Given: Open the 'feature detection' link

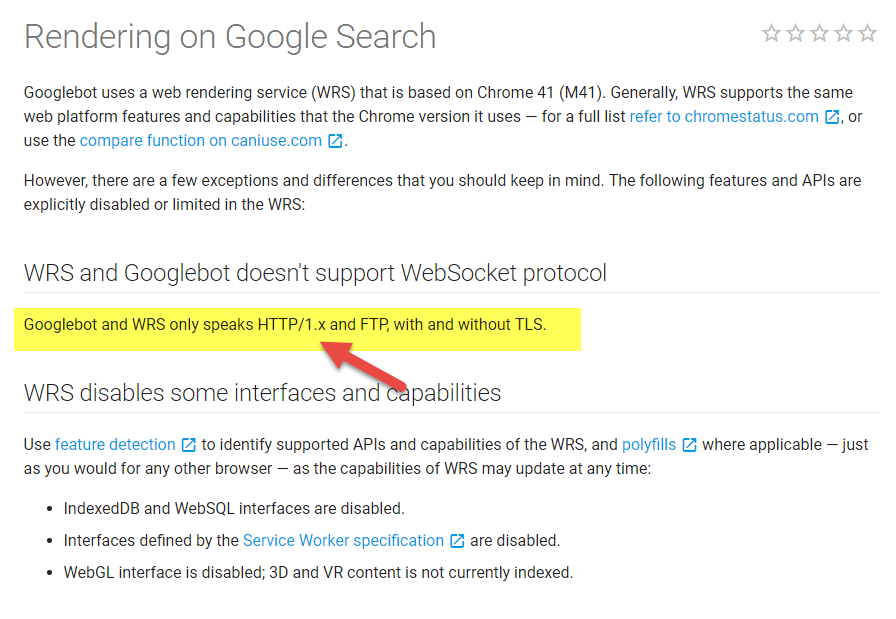Looking at the screenshot, I should pos(115,445).
